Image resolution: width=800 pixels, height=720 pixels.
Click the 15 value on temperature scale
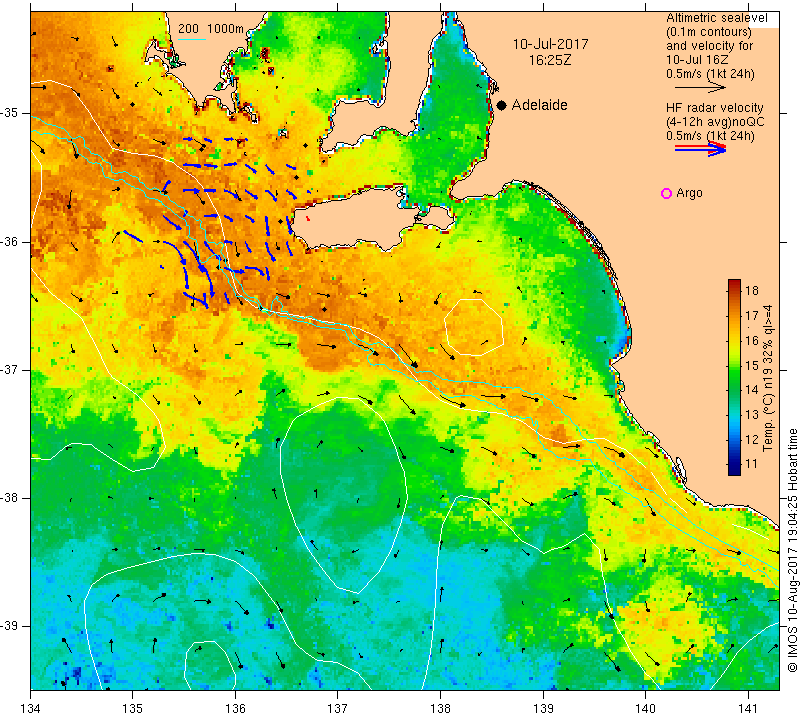point(752,365)
